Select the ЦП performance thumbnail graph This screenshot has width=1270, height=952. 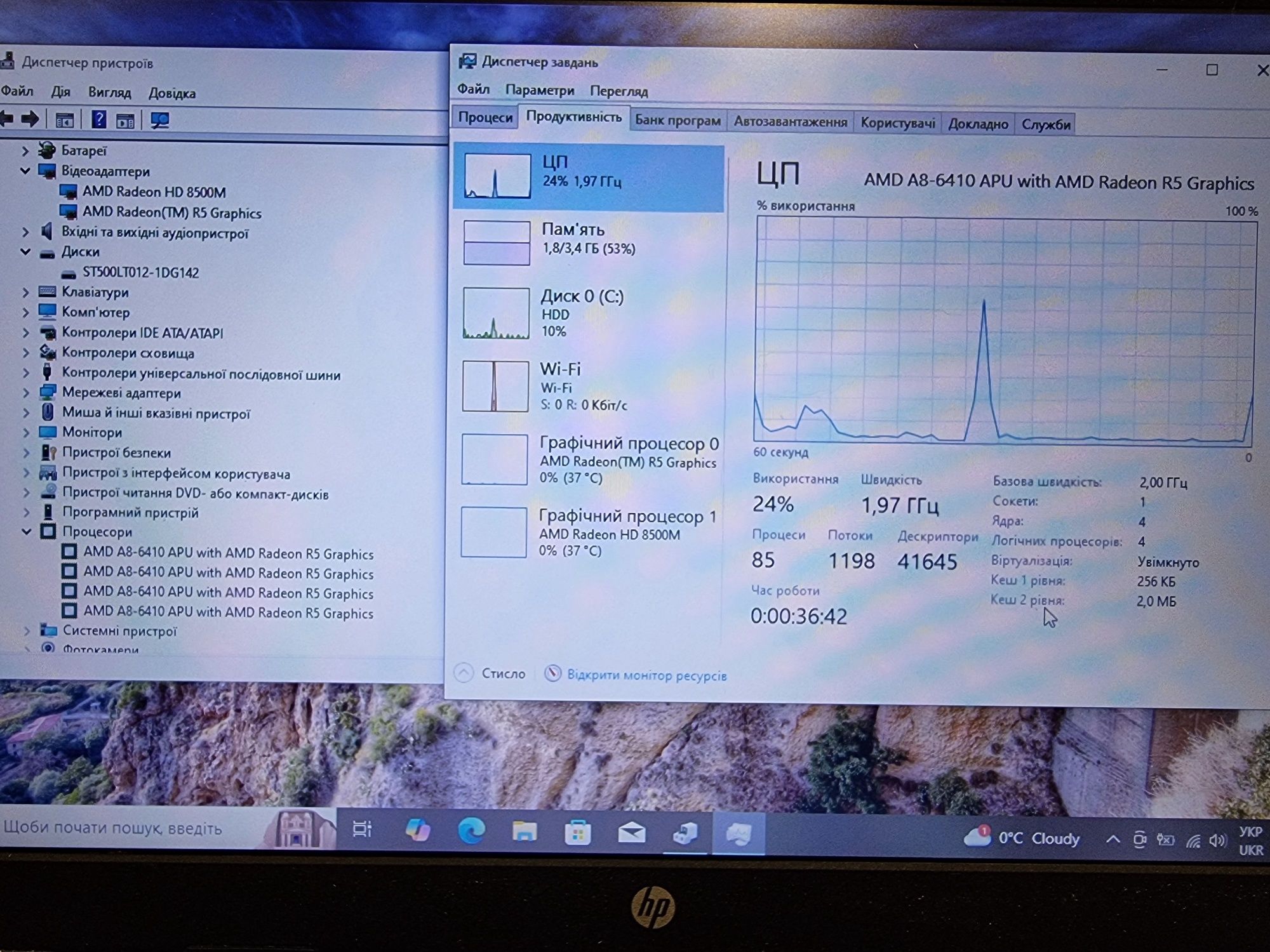click(x=497, y=176)
